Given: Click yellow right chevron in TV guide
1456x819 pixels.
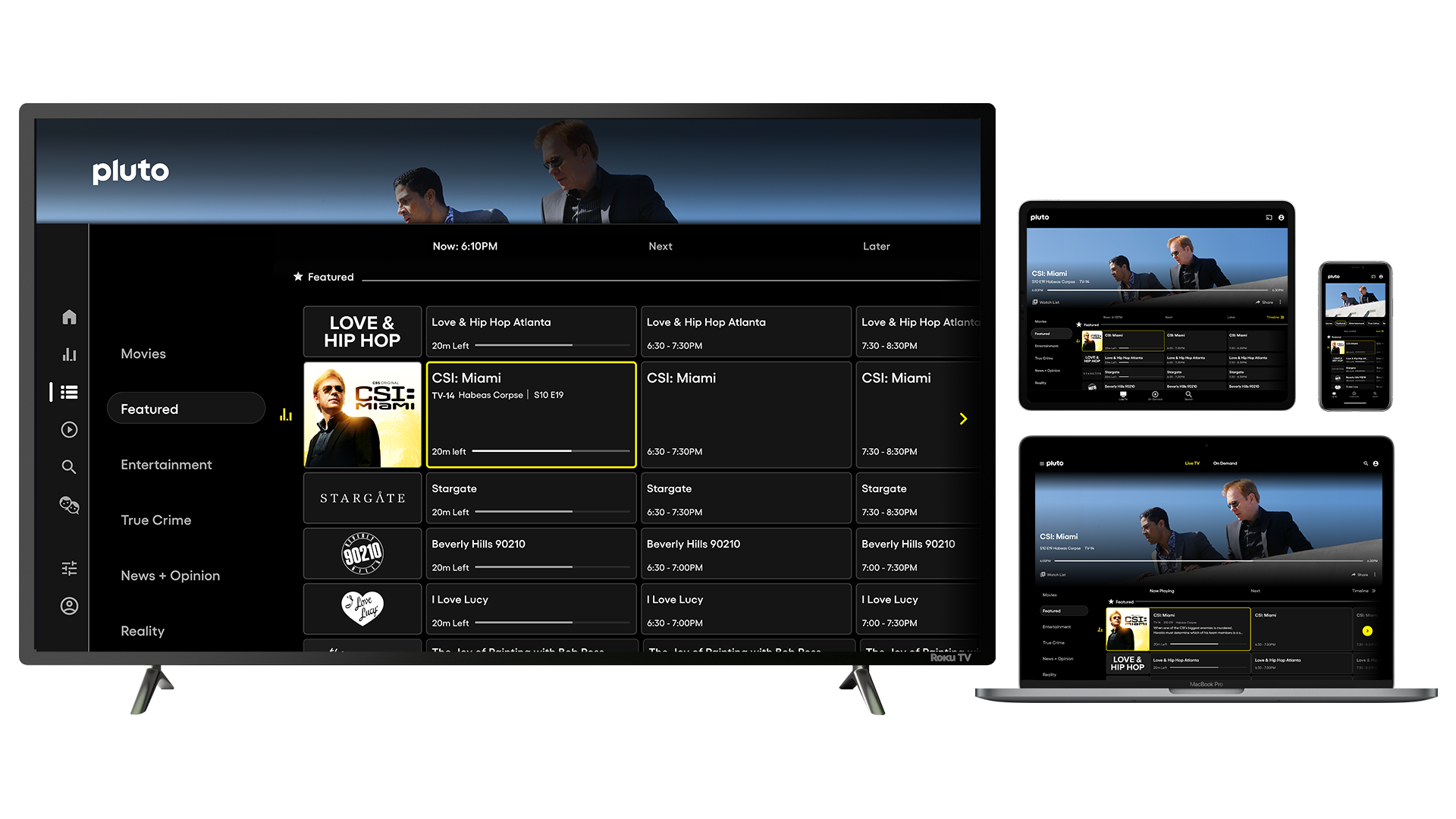Looking at the screenshot, I should [963, 419].
